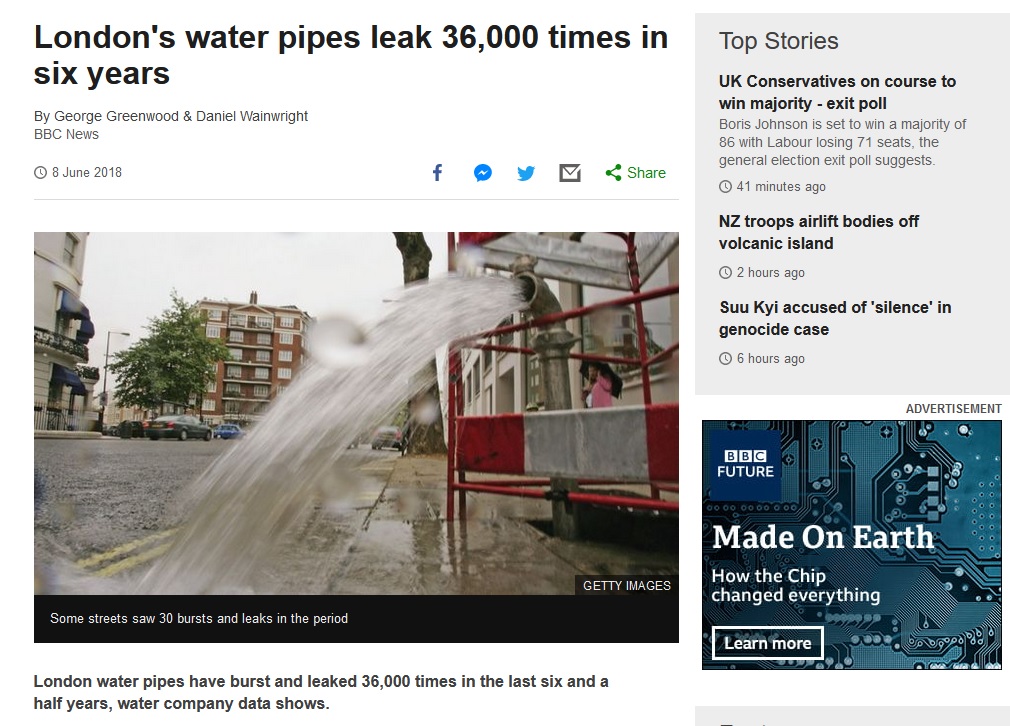Read NZ troops airlift bodies story
This screenshot has width=1010, height=726.
click(x=818, y=232)
